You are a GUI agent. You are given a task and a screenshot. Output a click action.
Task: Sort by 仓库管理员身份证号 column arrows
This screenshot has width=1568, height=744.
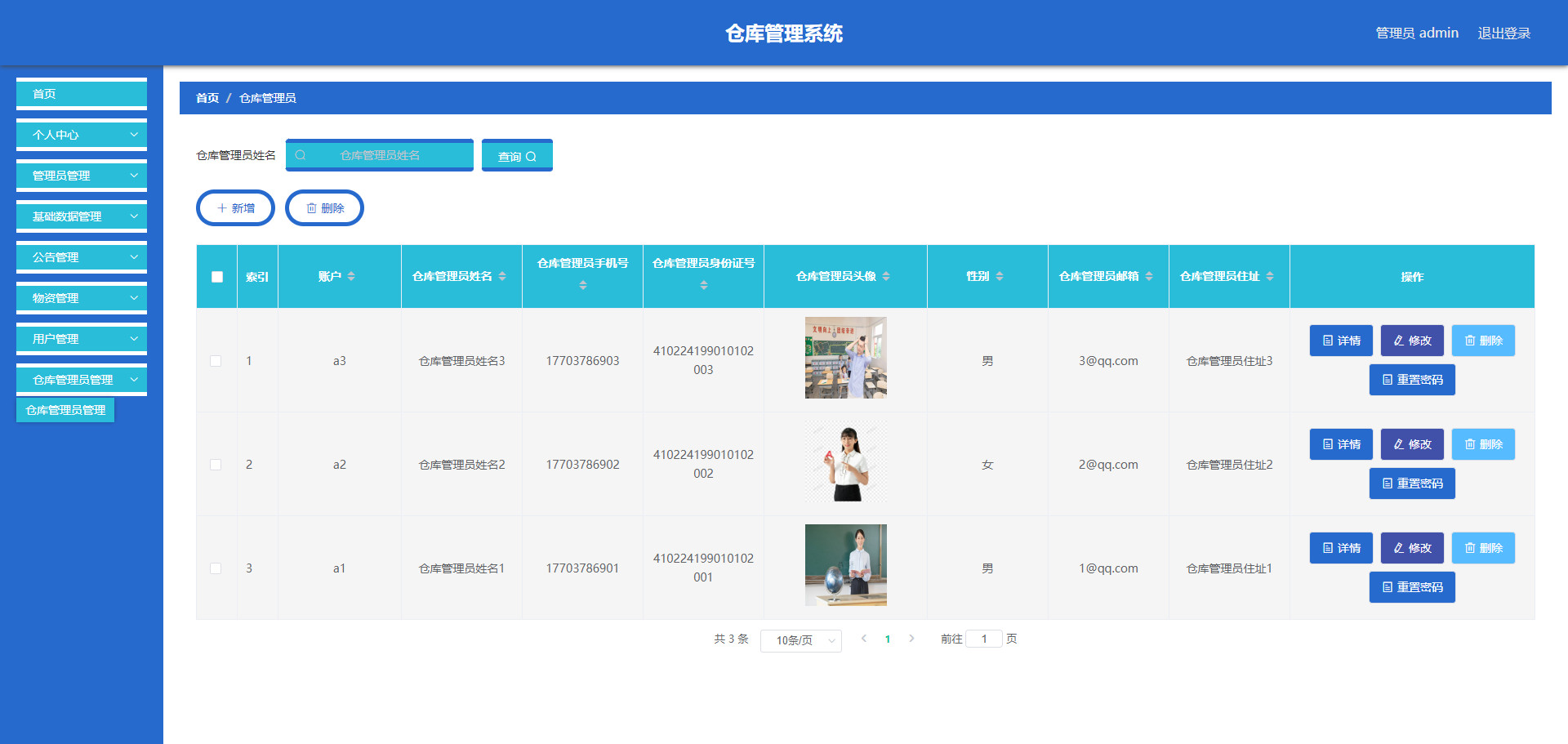click(x=704, y=285)
